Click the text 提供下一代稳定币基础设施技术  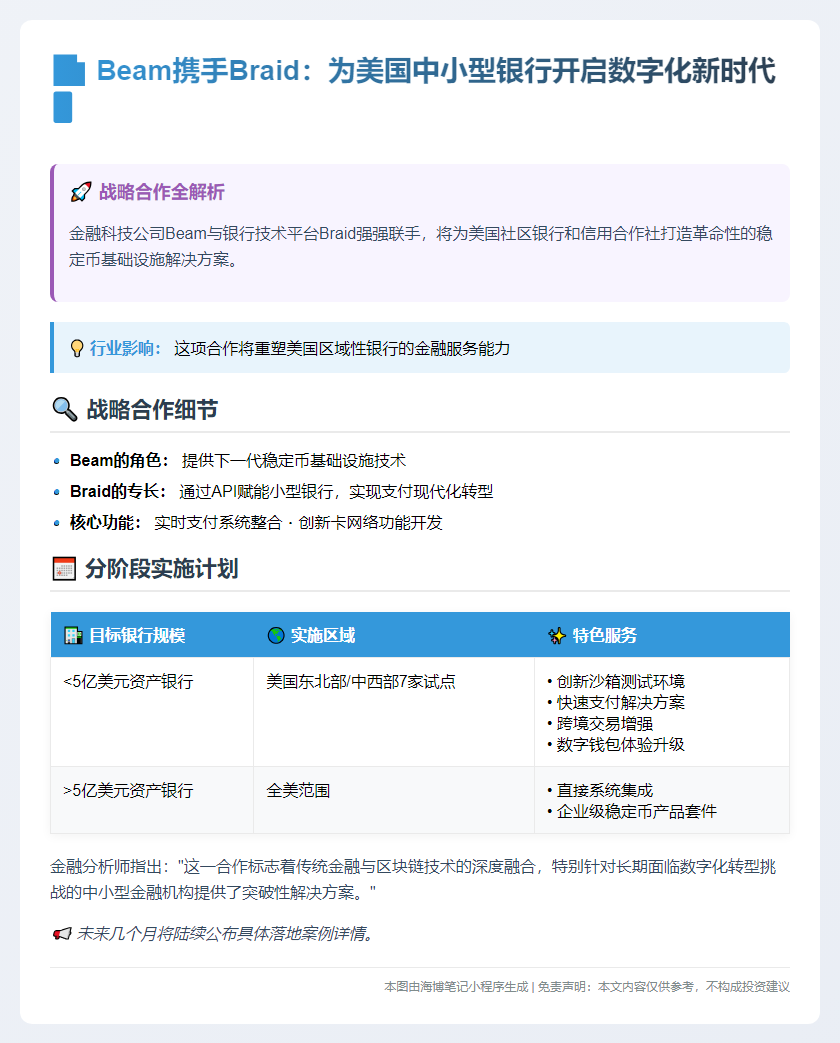(294, 460)
